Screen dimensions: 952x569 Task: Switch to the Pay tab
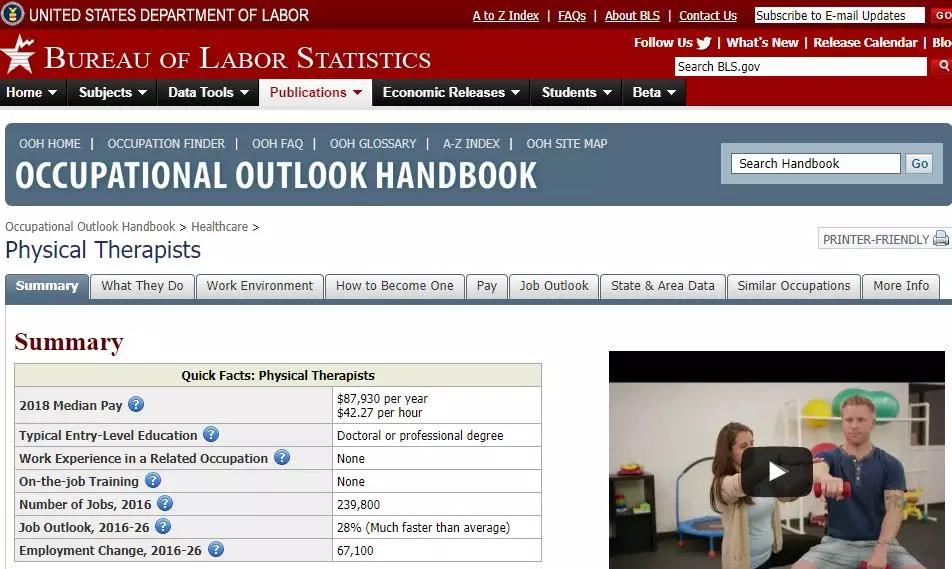(486, 286)
